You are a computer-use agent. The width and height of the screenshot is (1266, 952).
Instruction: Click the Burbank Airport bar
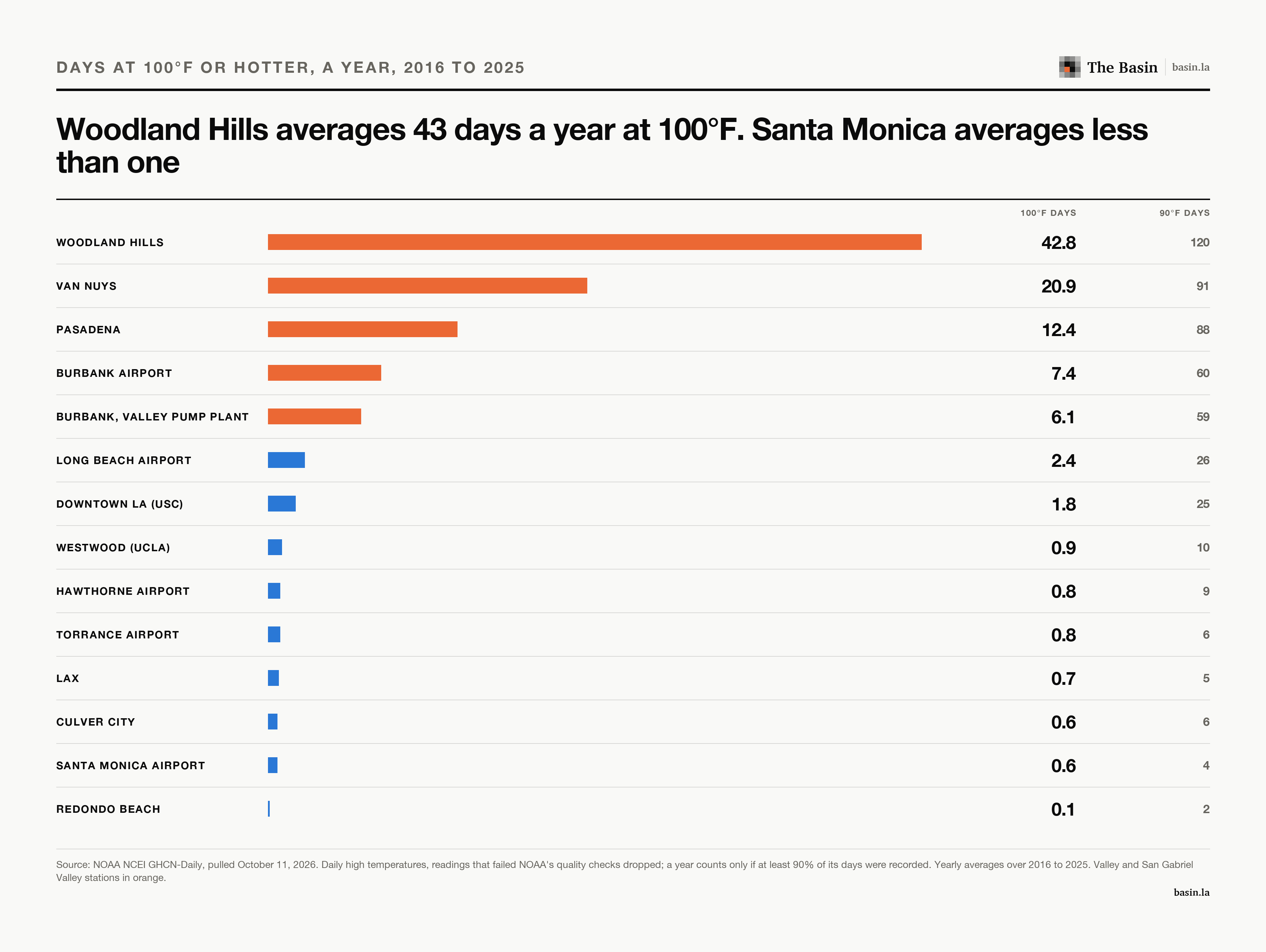pyautogui.click(x=325, y=372)
